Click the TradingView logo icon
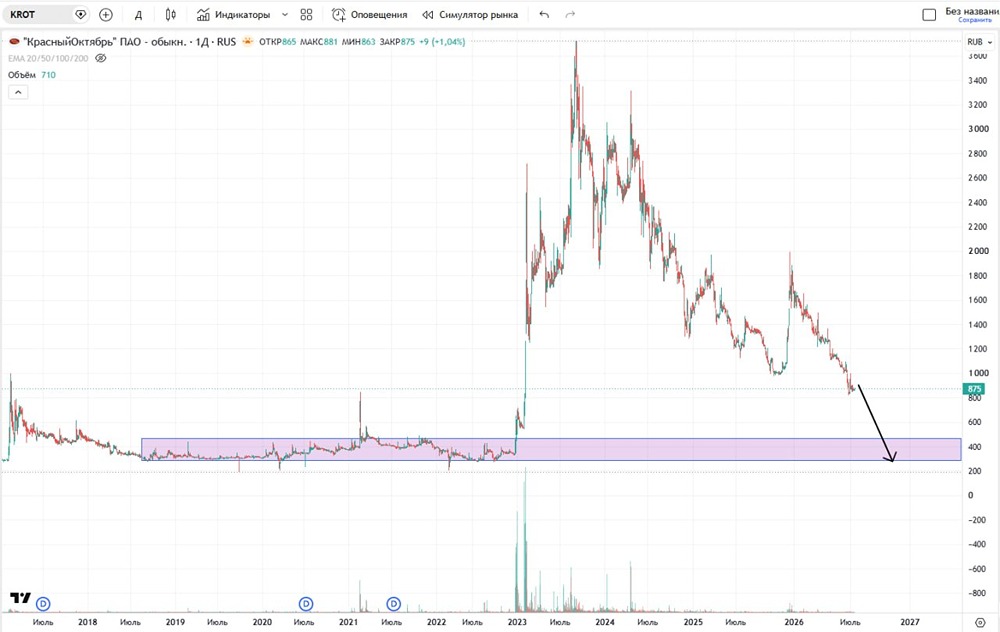The height and width of the screenshot is (632, 1000). (x=20, y=598)
